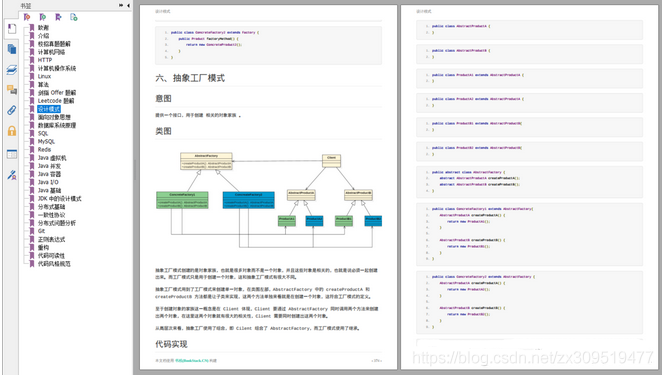The height and width of the screenshot is (376, 663).
Task: Jump to the Java 容器 bookmark
Action: (49, 174)
